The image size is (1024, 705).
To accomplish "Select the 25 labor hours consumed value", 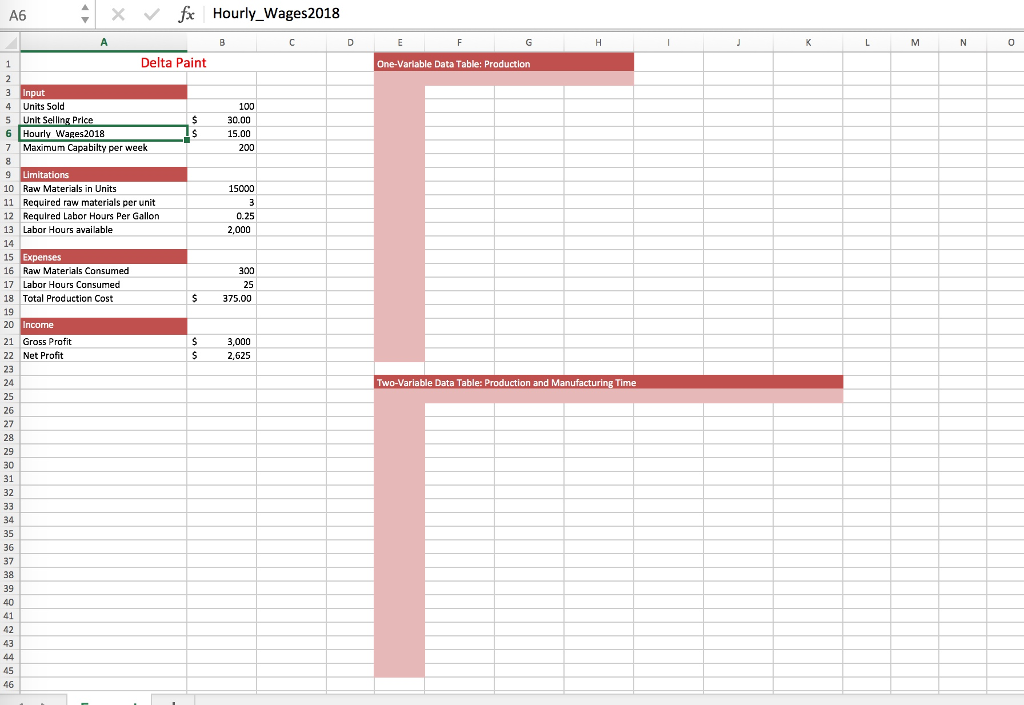I will tap(222, 285).
